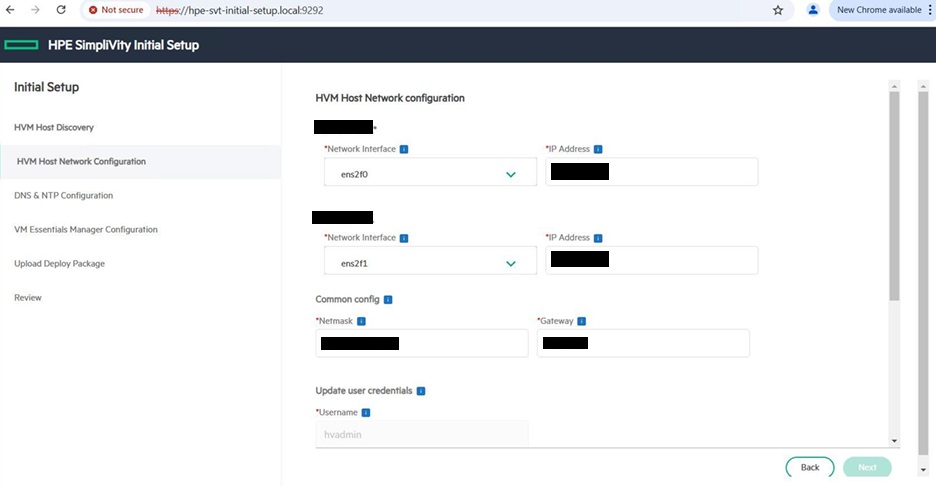Click the Next button
The width and height of the screenshot is (936, 487).
point(867,467)
